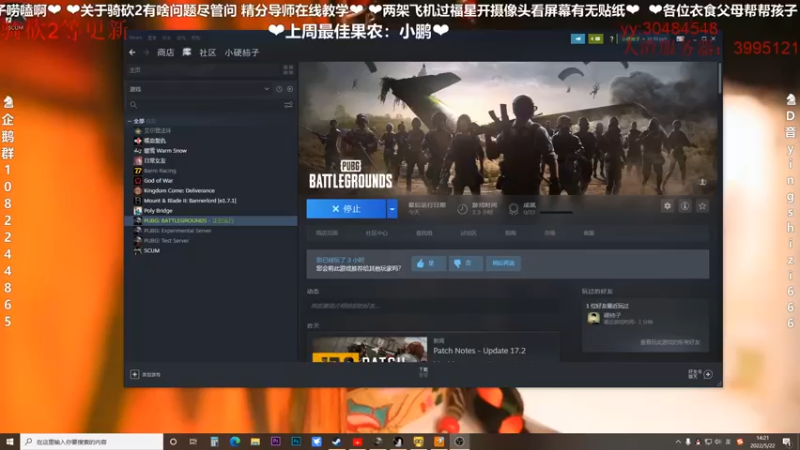The image size is (800, 450).
Task: Switch library to grid view icon
Action: (288, 70)
